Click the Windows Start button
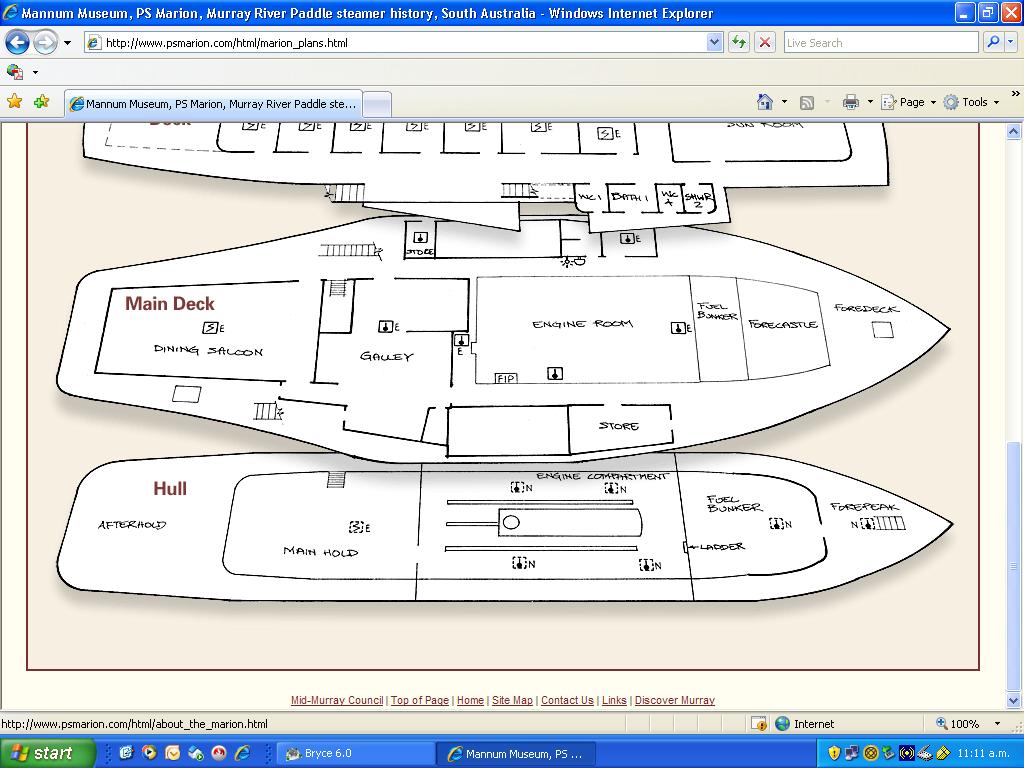The height and width of the screenshot is (768, 1024). (x=48, y=753)
